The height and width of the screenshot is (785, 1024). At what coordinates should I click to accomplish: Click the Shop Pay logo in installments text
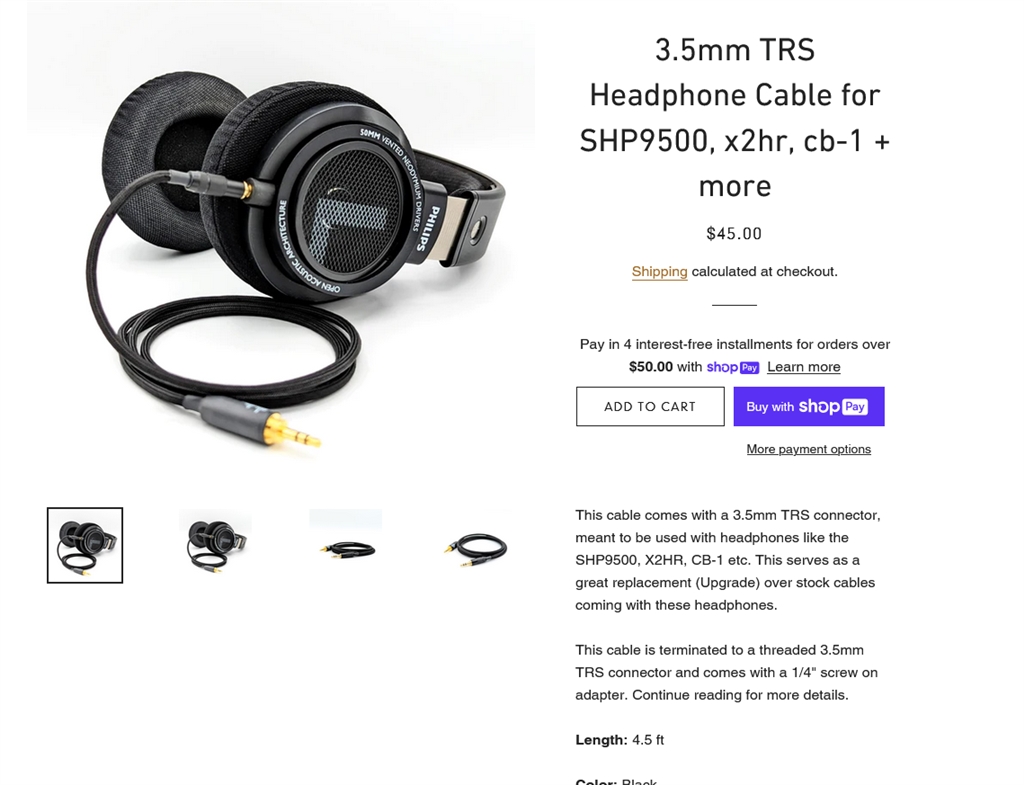click(x=732, y=367)
